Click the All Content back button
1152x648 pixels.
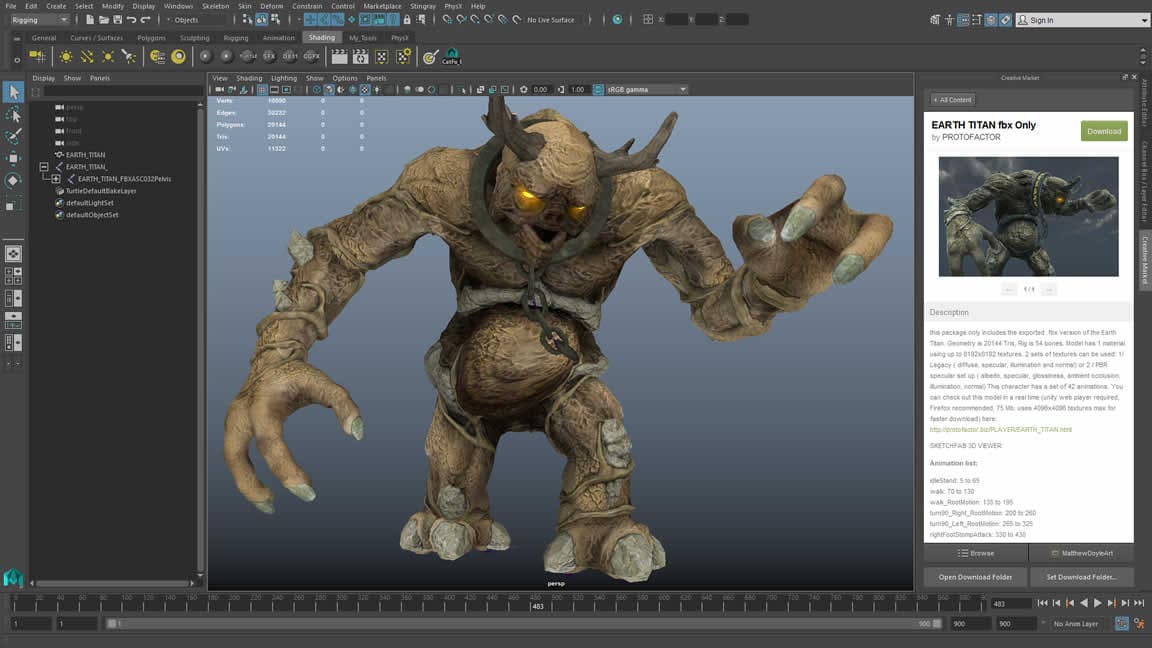coord(952,100)
